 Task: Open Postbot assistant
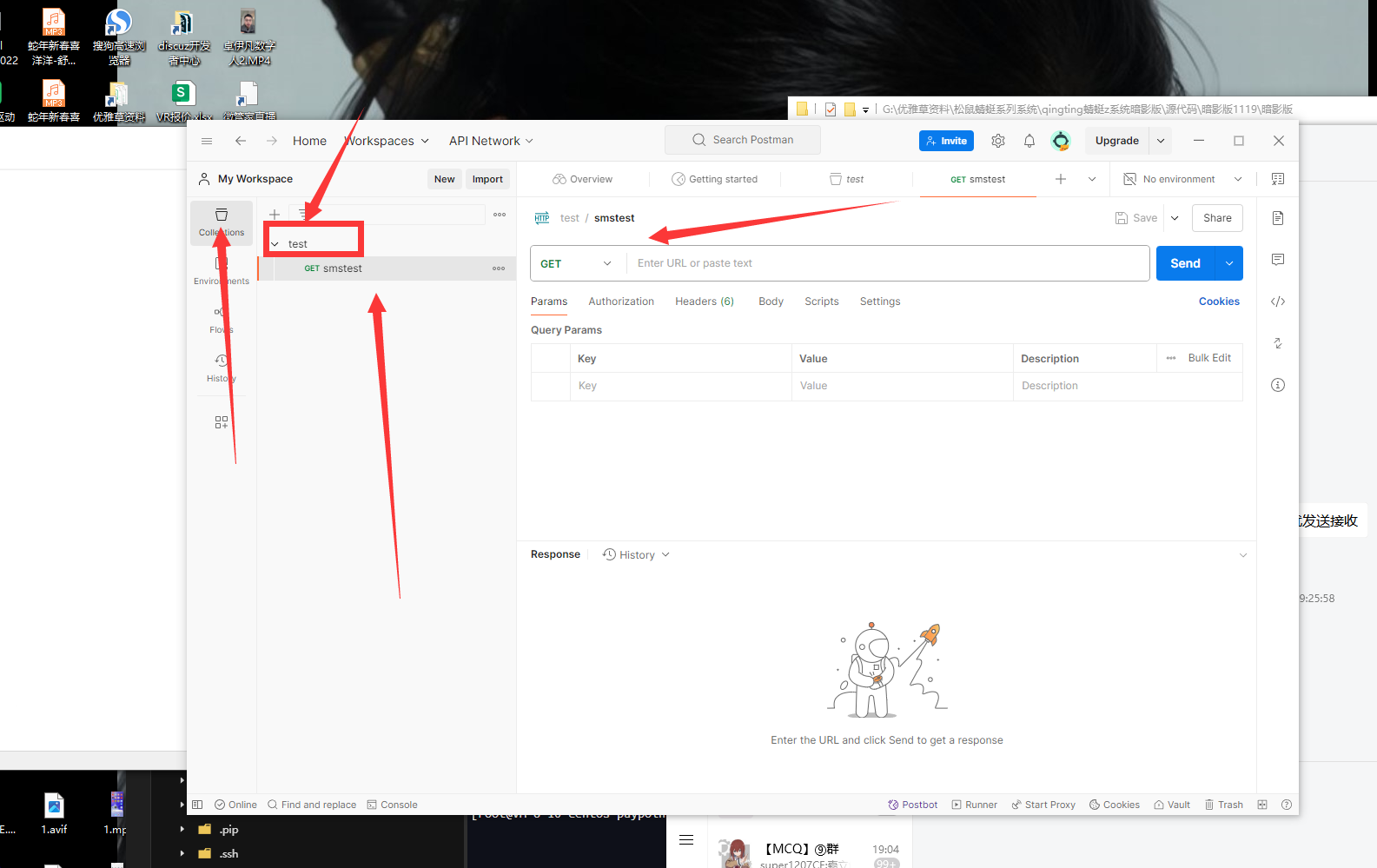(x=912, y=805)
